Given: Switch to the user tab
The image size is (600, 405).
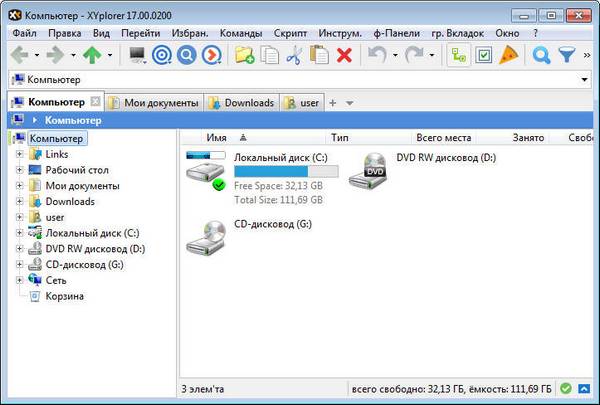Looking at the screenshot, I should click(302, 103).
